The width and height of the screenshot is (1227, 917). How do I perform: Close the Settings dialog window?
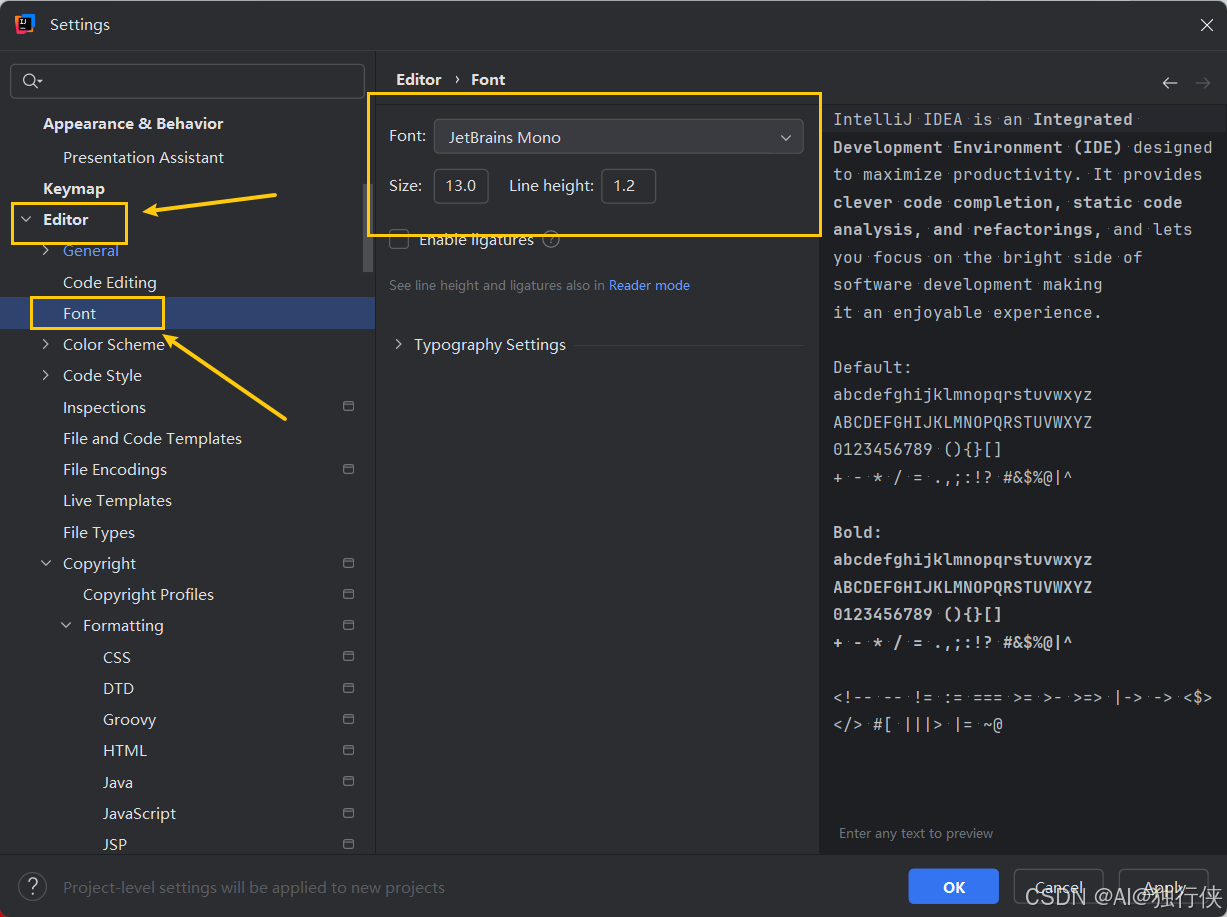(1207, 25)
